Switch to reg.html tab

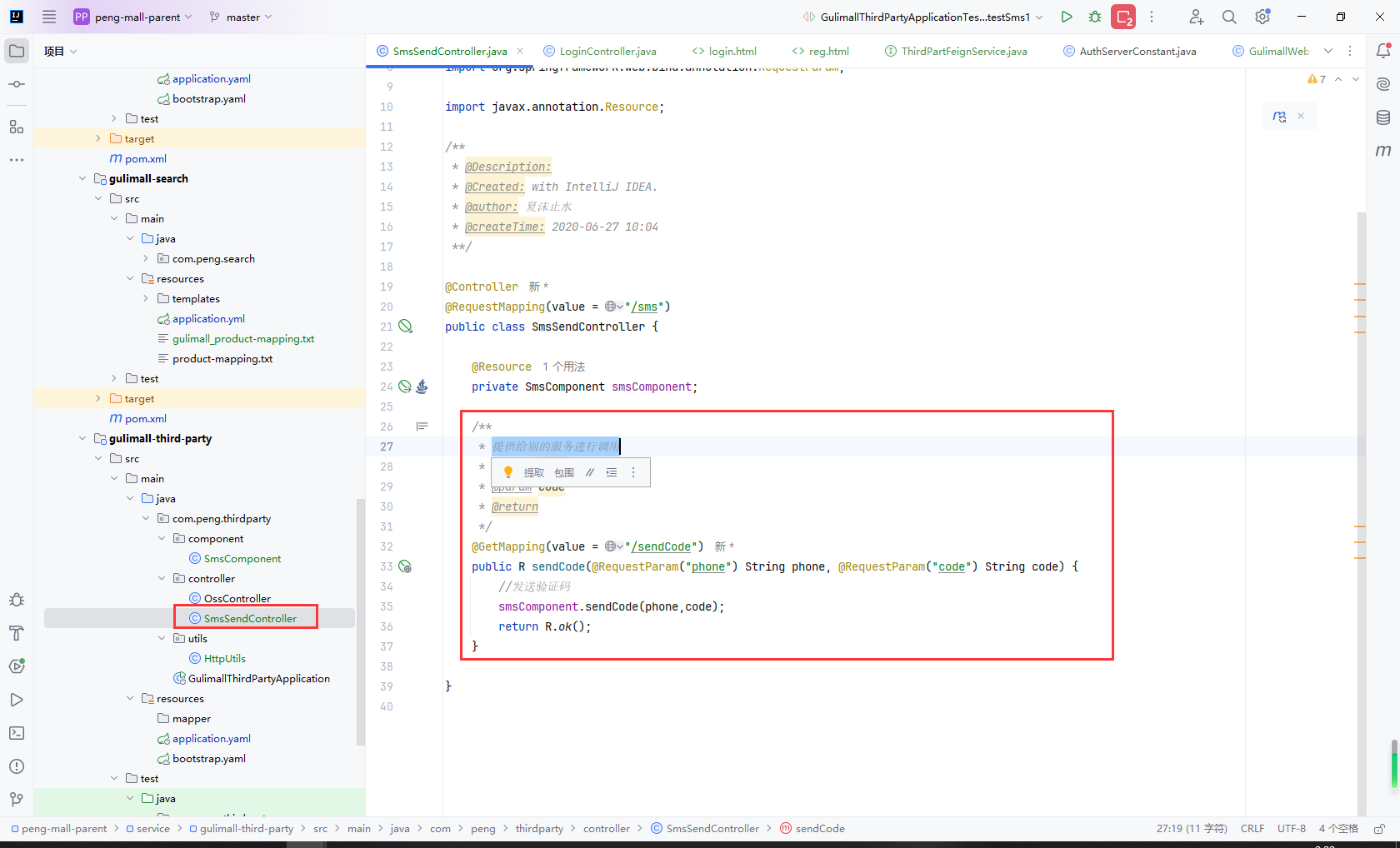(821, 51)
